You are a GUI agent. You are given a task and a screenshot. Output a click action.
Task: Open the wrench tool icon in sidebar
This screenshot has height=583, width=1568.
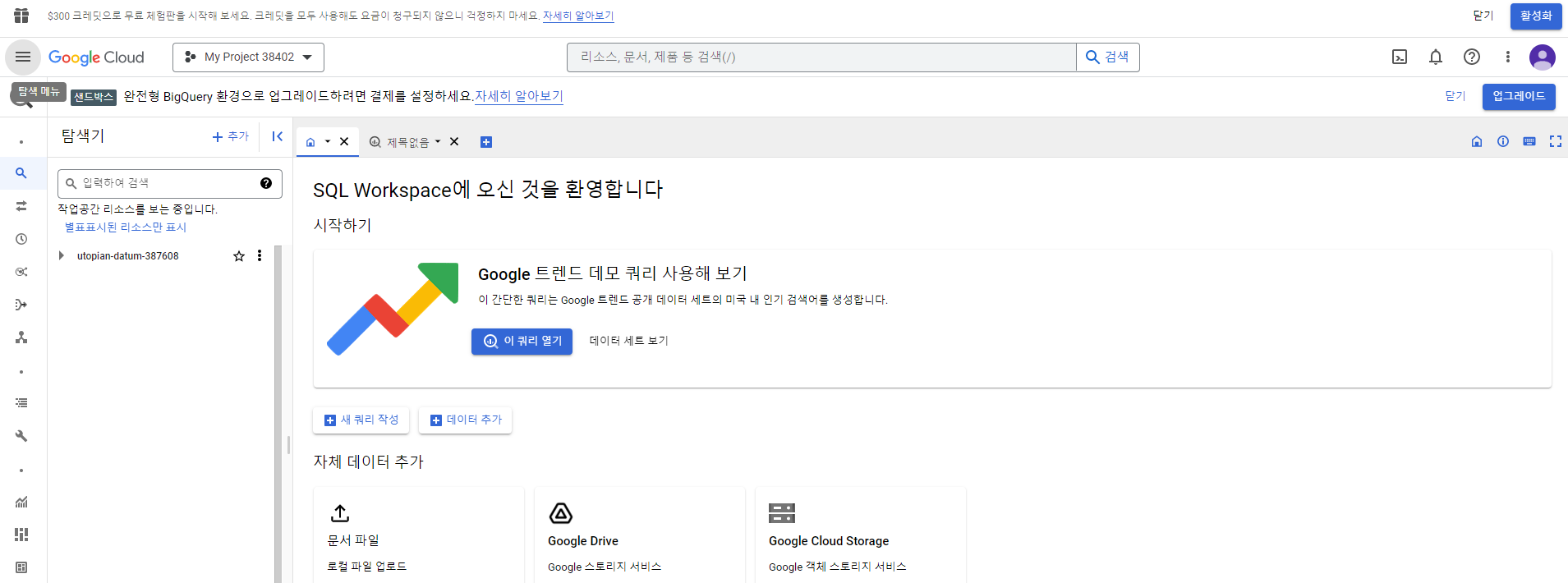21,436
